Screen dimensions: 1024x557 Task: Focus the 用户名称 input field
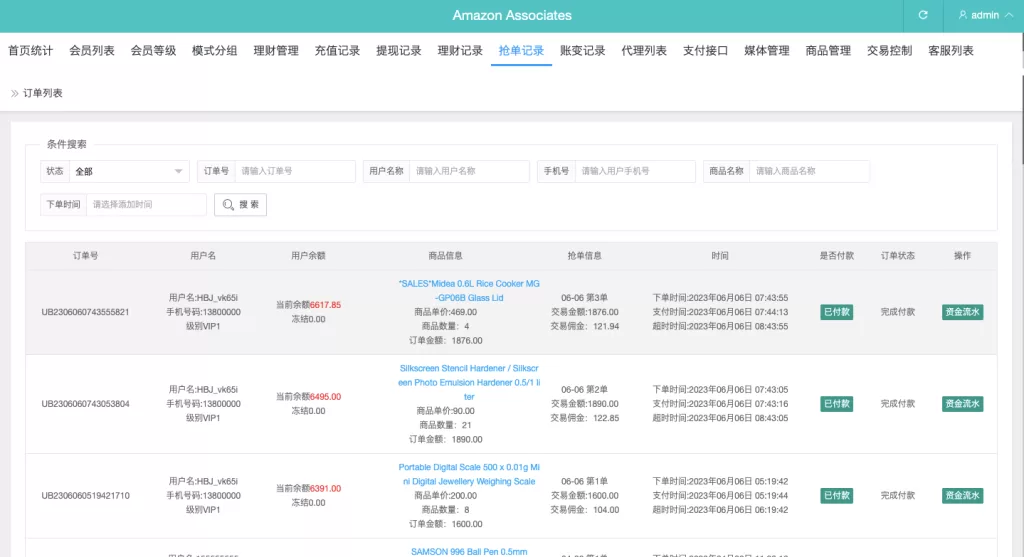(469, 171)
